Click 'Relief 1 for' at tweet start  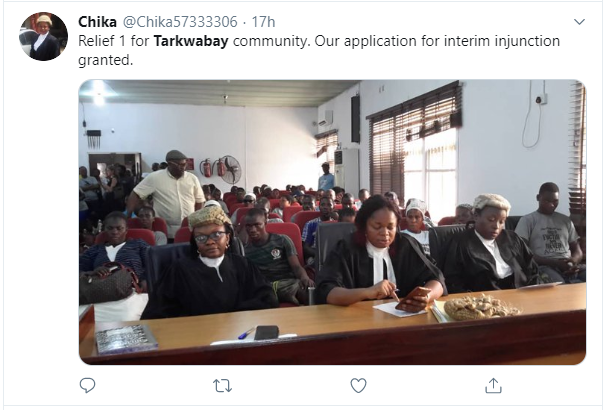(x=114, y=41)
